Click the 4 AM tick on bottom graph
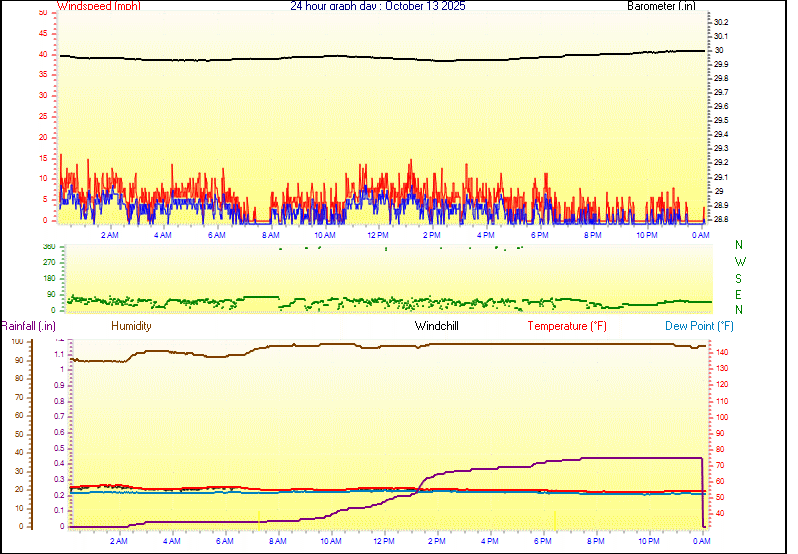The height and width of the screenshot is (554, 798). coord(172,541)
